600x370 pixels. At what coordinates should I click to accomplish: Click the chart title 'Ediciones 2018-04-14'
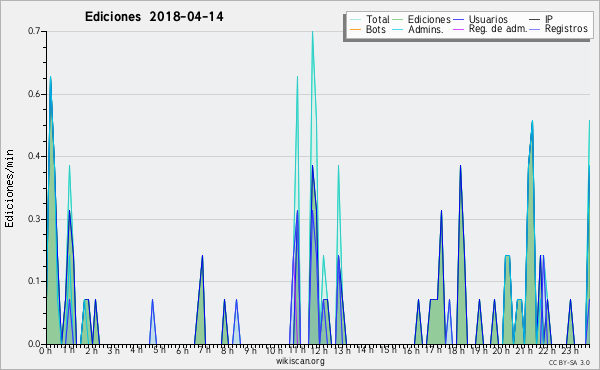tap(154, 17)
